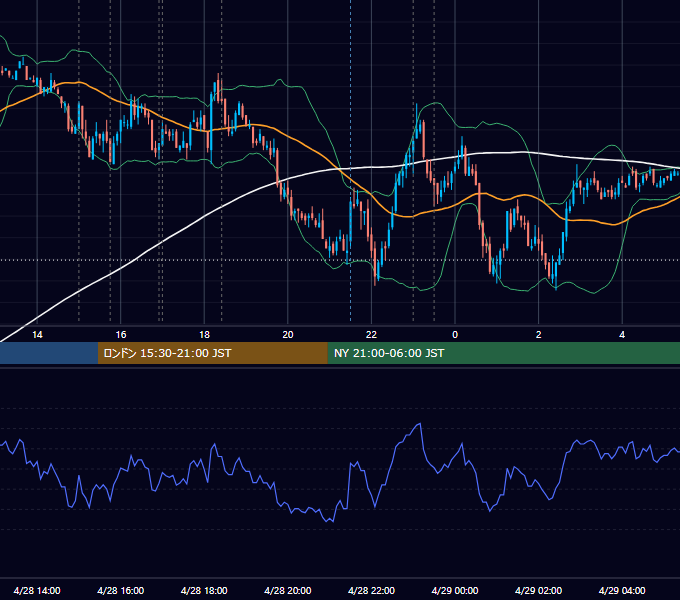The height and width of the screenshot is (600, 680).
Task: Select the ロンドン 15:30-21:00 JST session bar
Action: (x=212, y=353)
